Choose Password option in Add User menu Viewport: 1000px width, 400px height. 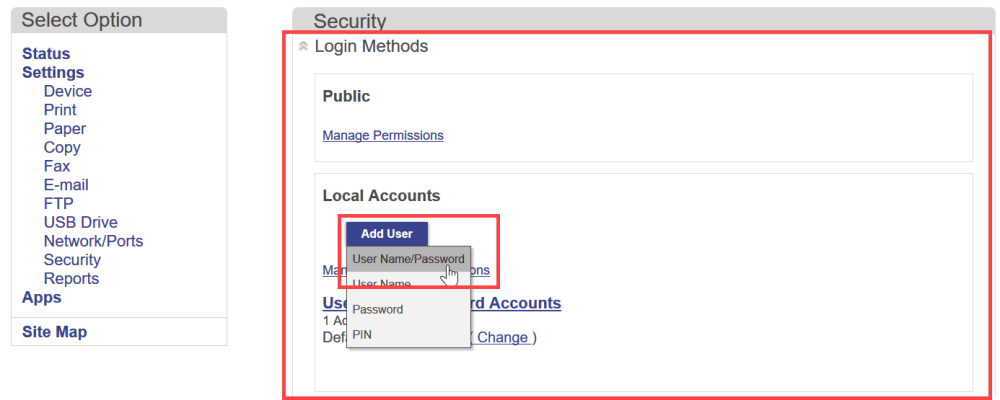pyautogui.click(x=378, y=310)
